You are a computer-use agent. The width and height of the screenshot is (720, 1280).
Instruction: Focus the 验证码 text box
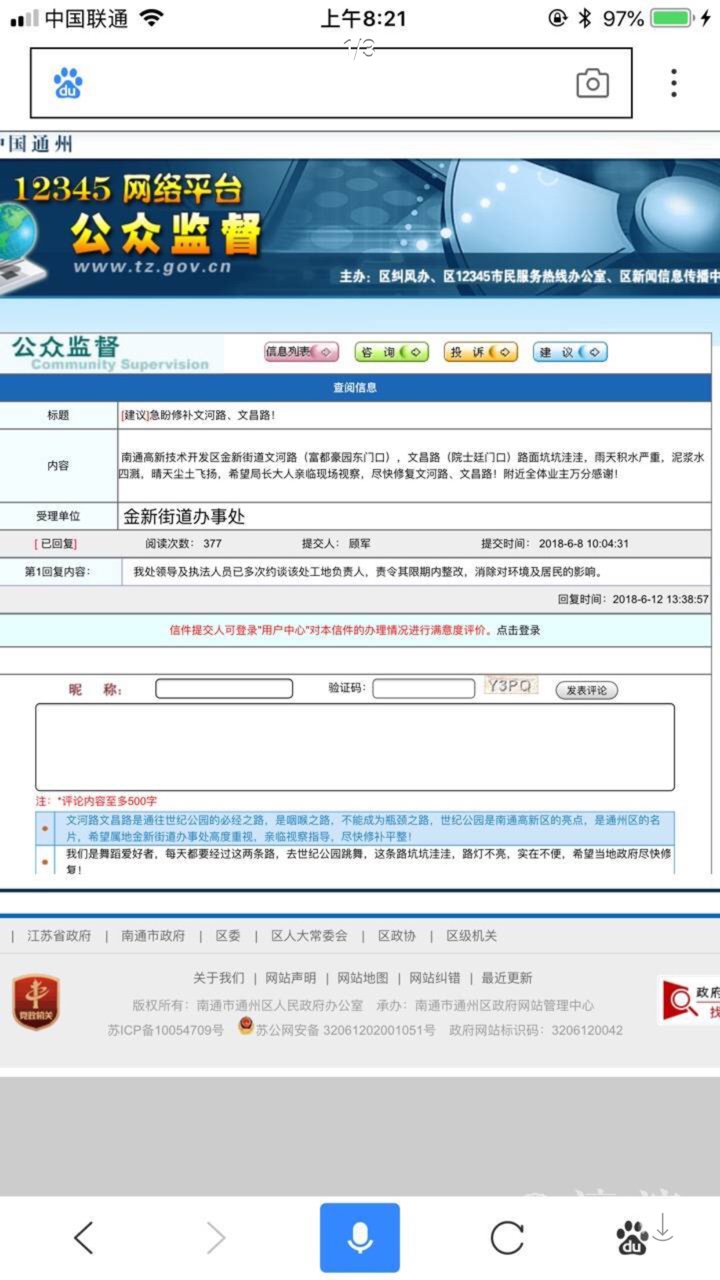pyautogui.click(x=423, y=689)
